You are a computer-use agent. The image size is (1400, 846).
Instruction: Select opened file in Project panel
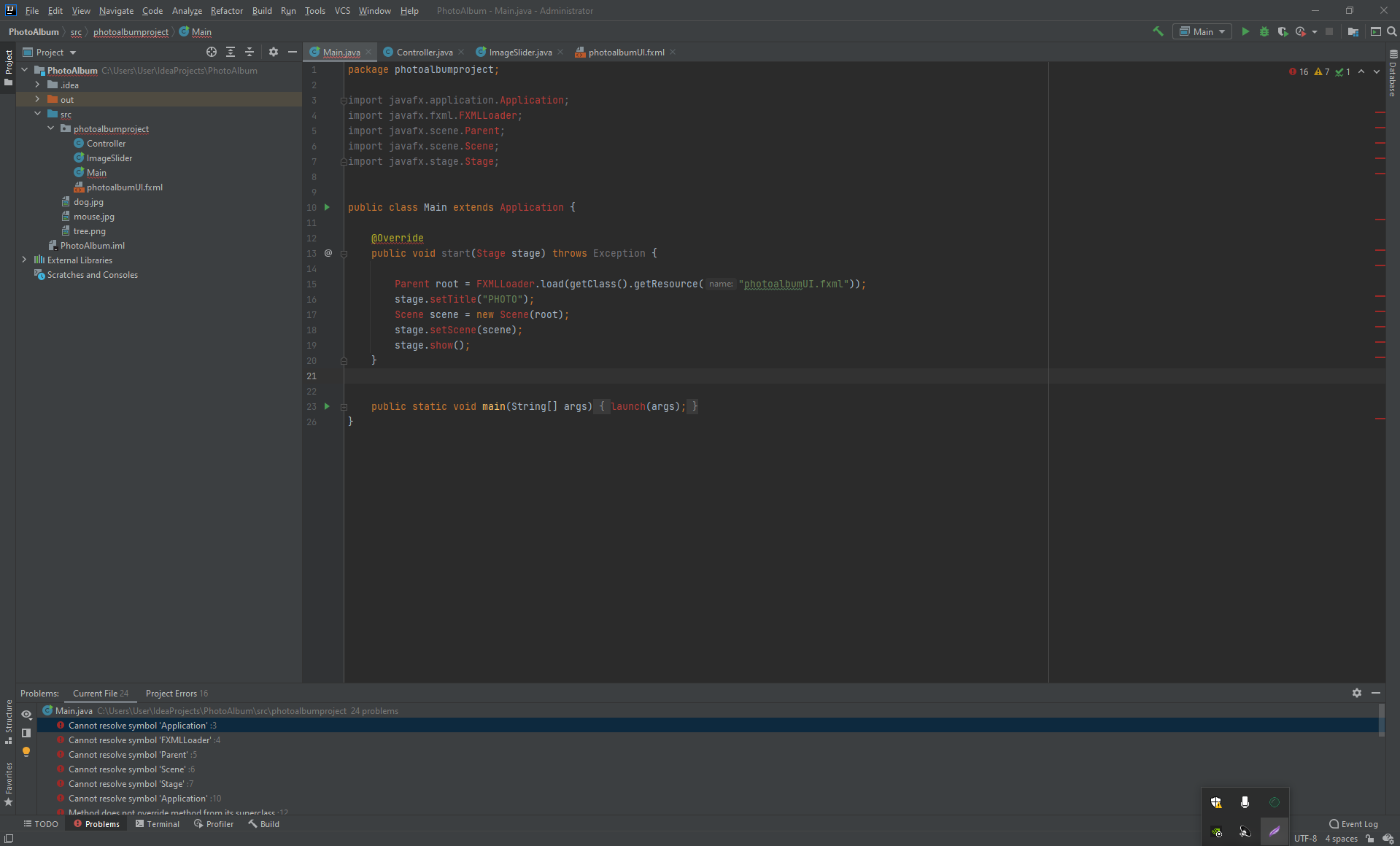[x=212, y=52]
